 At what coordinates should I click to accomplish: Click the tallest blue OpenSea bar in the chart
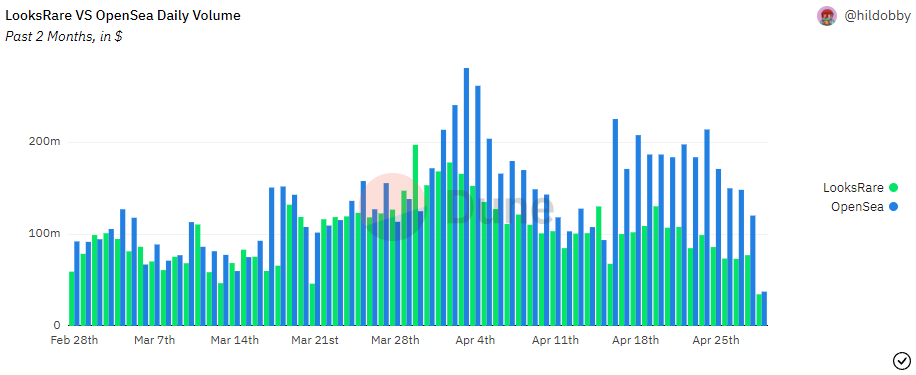click(466, 197)
